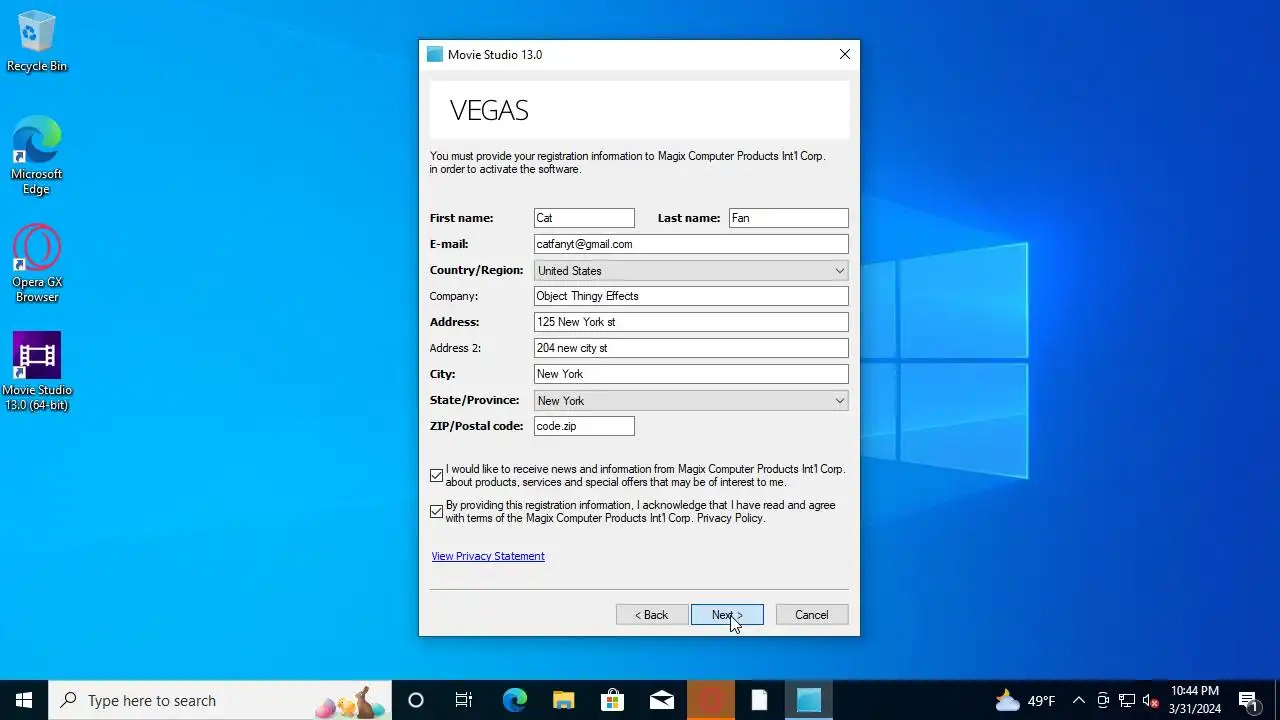Click the Next button
Image resolution: width=1280 pixels, height=720 pixels.
[x=727, y=615]
